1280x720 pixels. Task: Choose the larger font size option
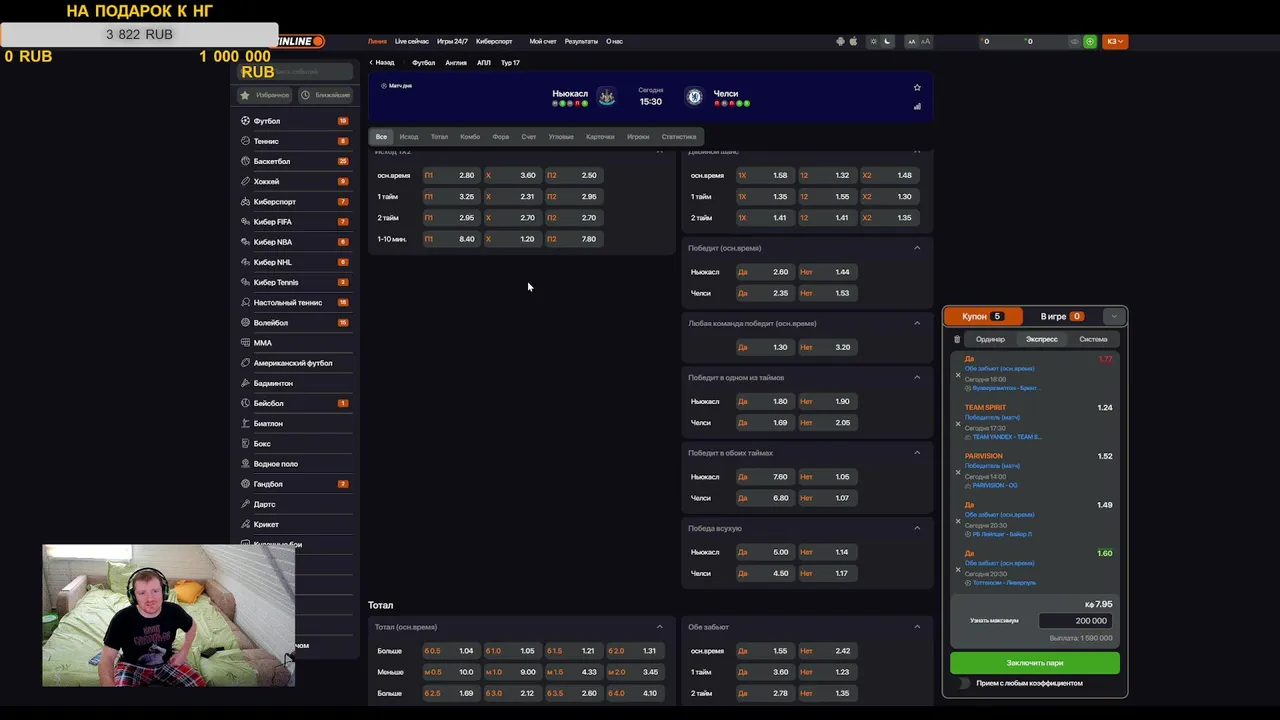pos(925,41)
